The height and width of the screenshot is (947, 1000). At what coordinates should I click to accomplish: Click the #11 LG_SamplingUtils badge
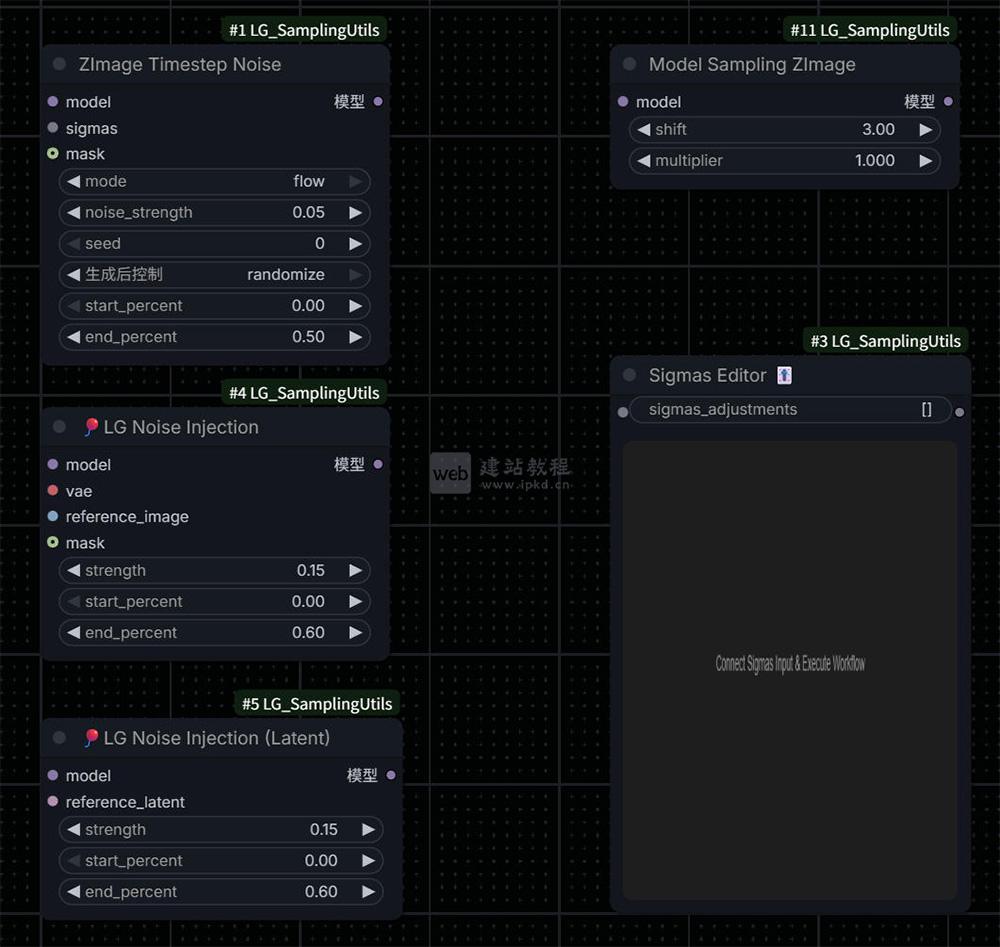(x=870, y=30)
